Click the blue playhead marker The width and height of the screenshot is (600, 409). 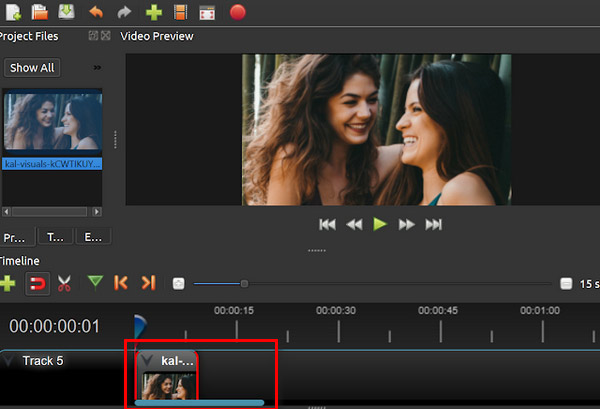[140, 326]
